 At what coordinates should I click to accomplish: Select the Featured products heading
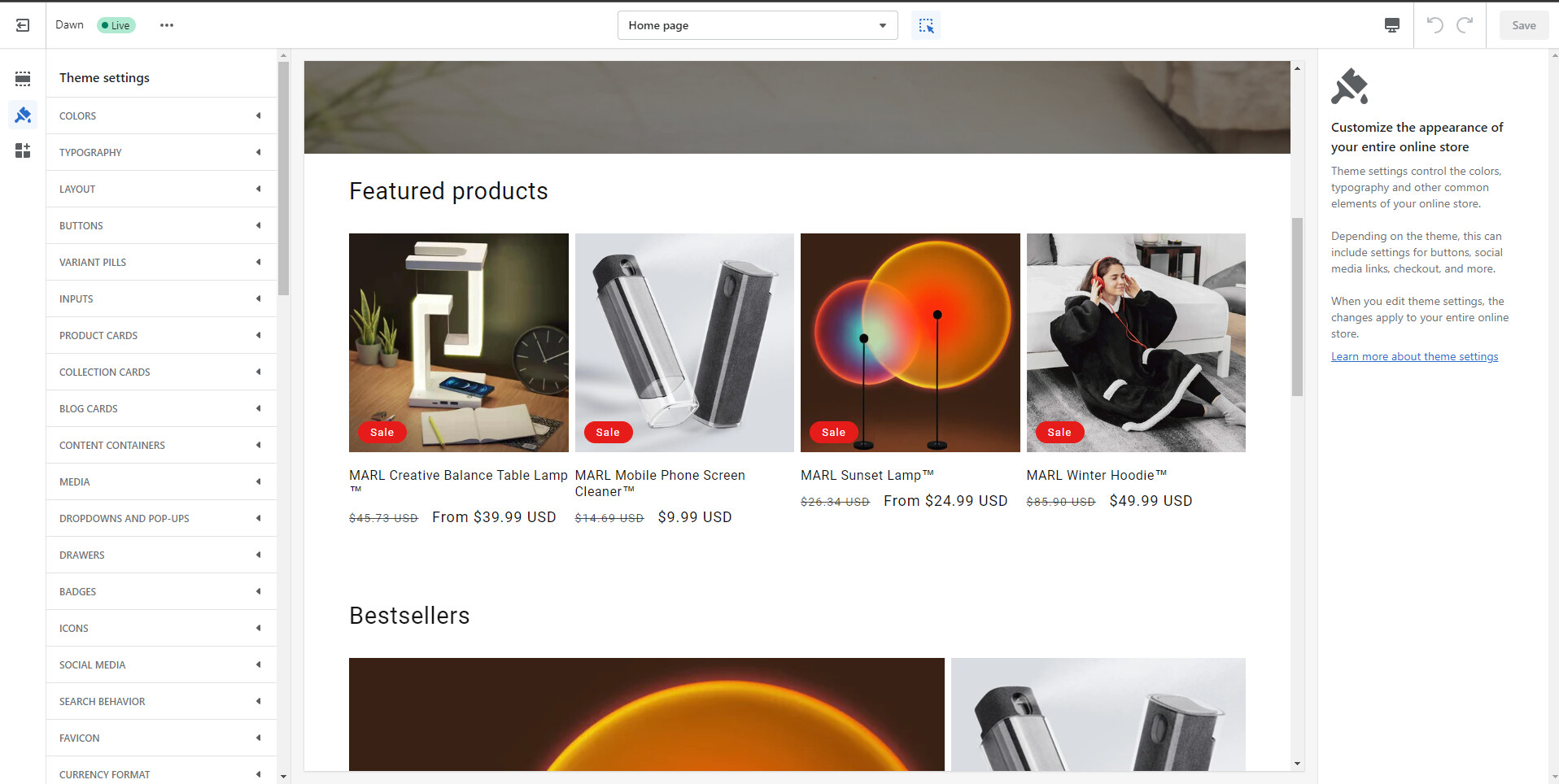[x=448, y=191]
